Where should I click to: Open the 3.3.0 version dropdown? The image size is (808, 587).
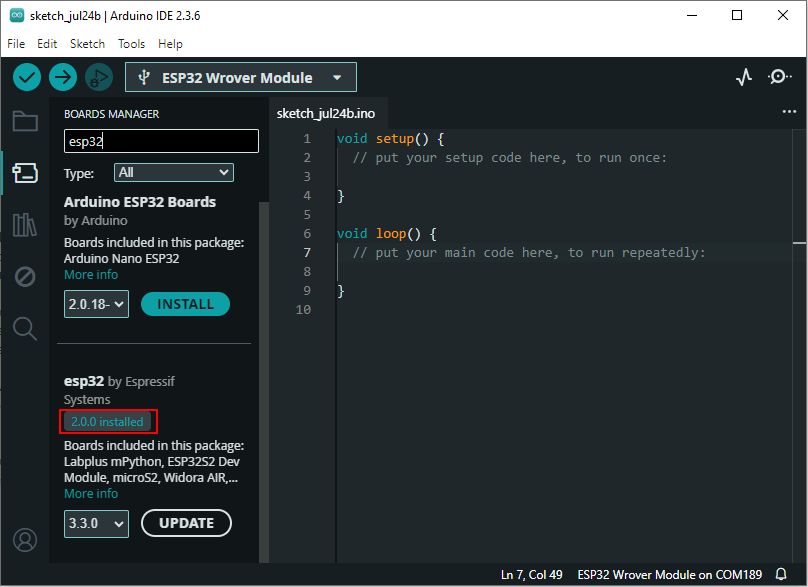point(96,524)
